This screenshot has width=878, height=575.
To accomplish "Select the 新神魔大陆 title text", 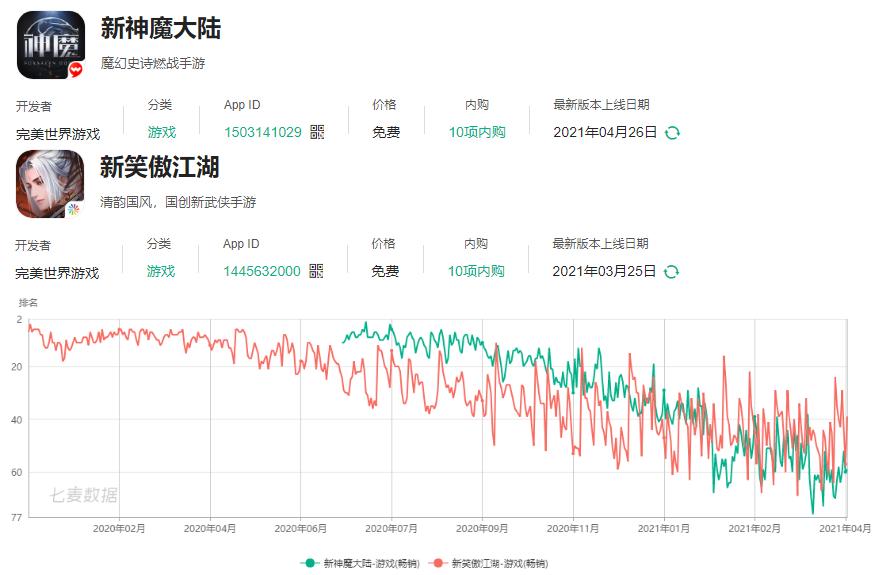I will [x=161, y=28].
